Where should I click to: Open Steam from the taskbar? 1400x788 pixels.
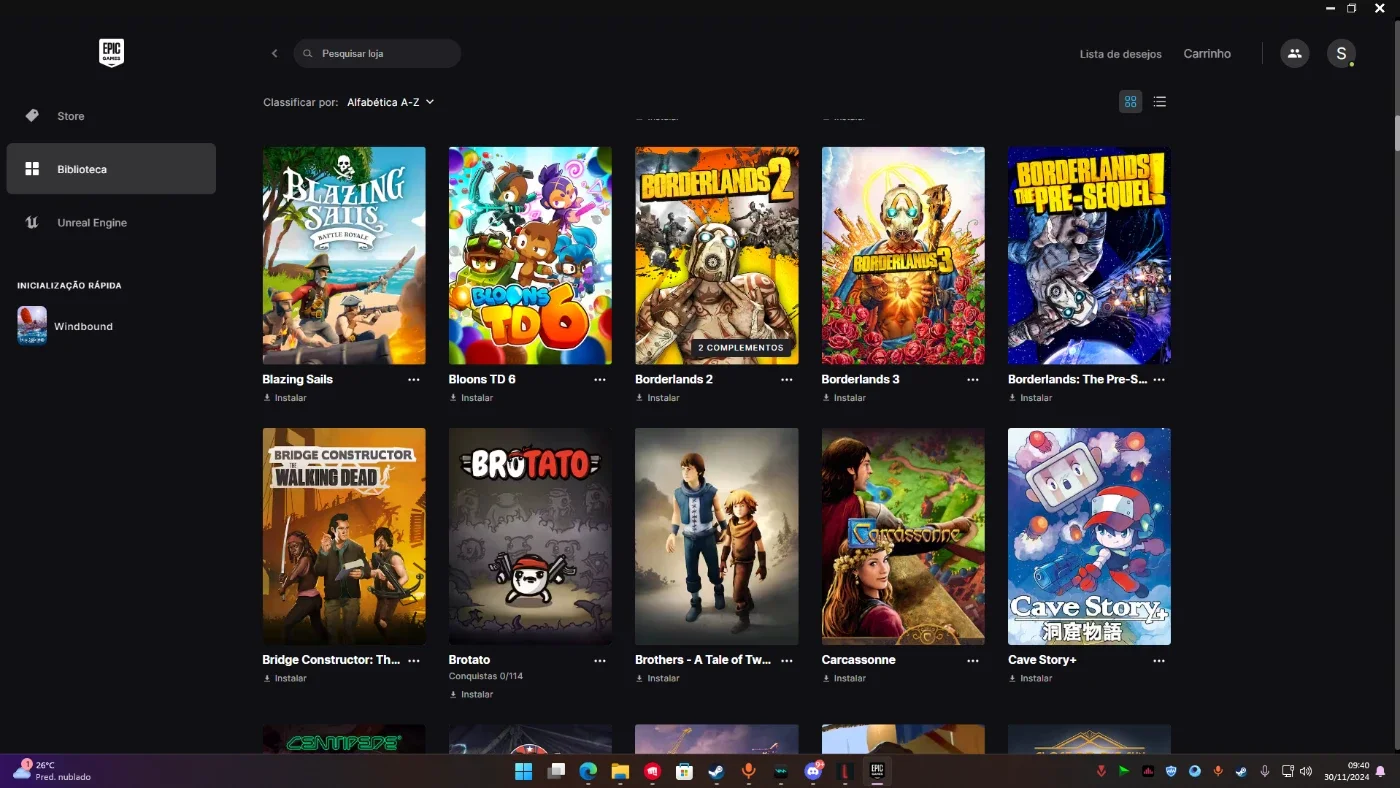click(x=716, y=771)
